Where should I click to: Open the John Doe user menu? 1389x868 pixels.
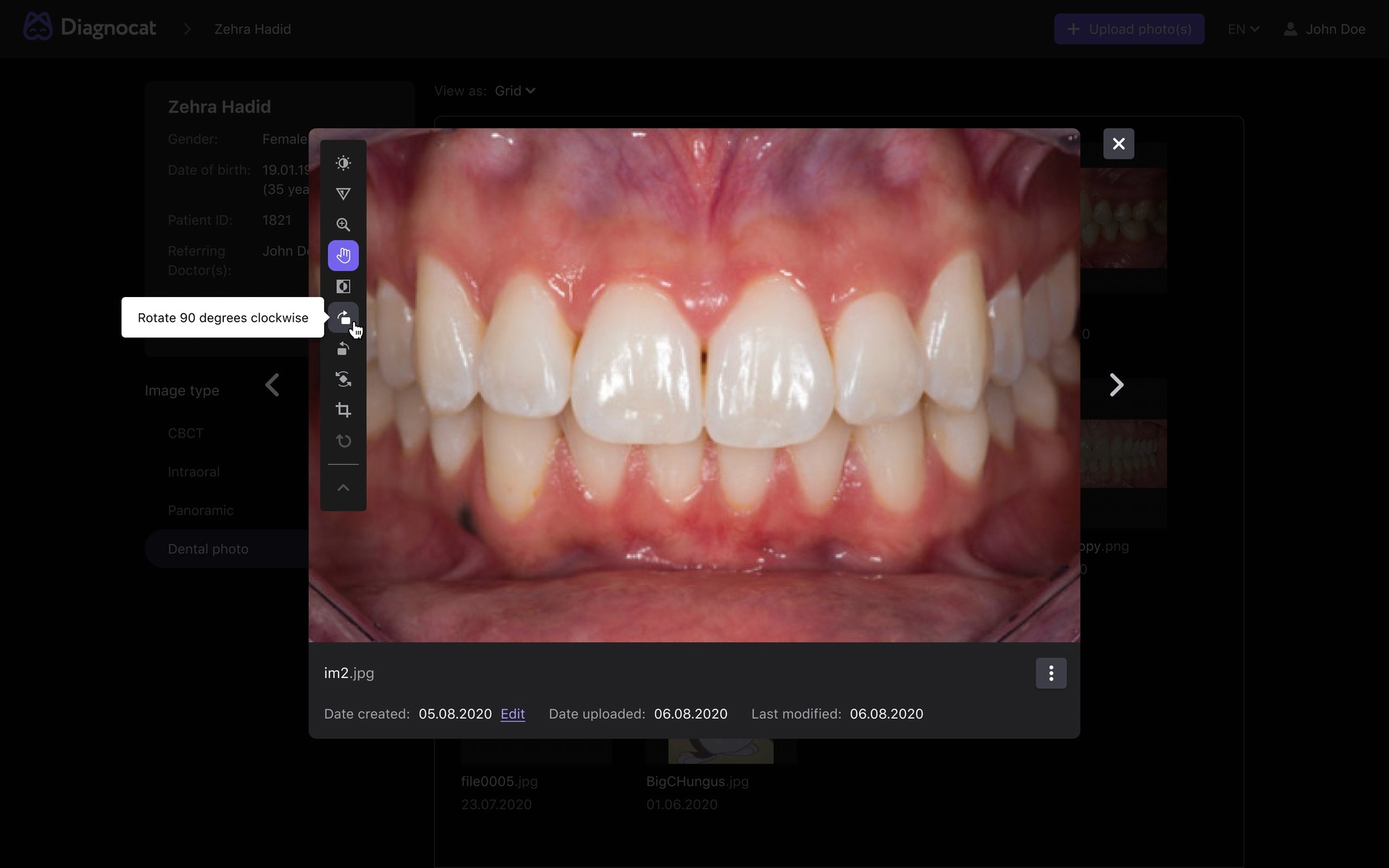[x=1324, y=29]
